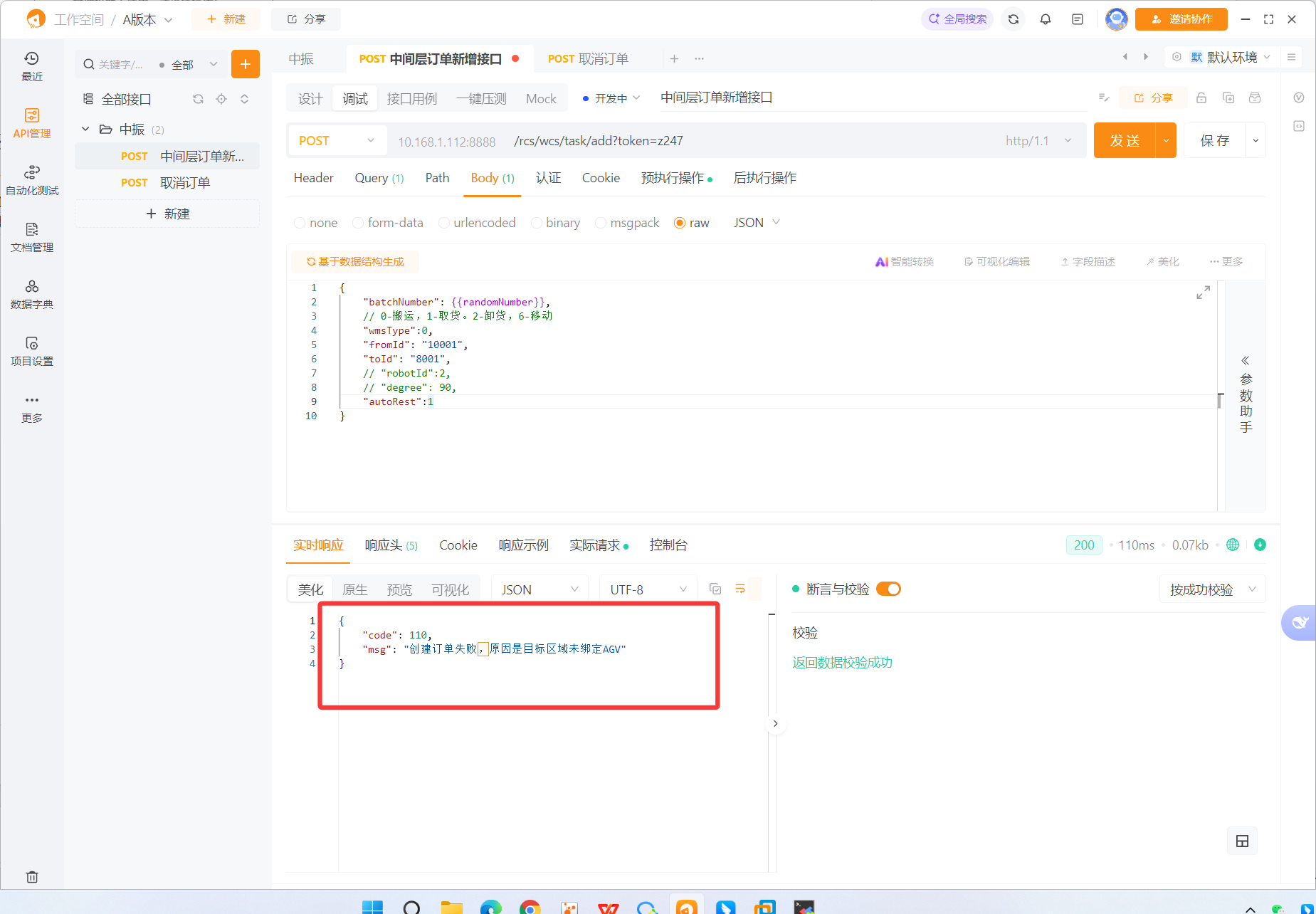Click the 保存 save button
This screenshot has height=914, width=1316.
tap(1214, 141)
